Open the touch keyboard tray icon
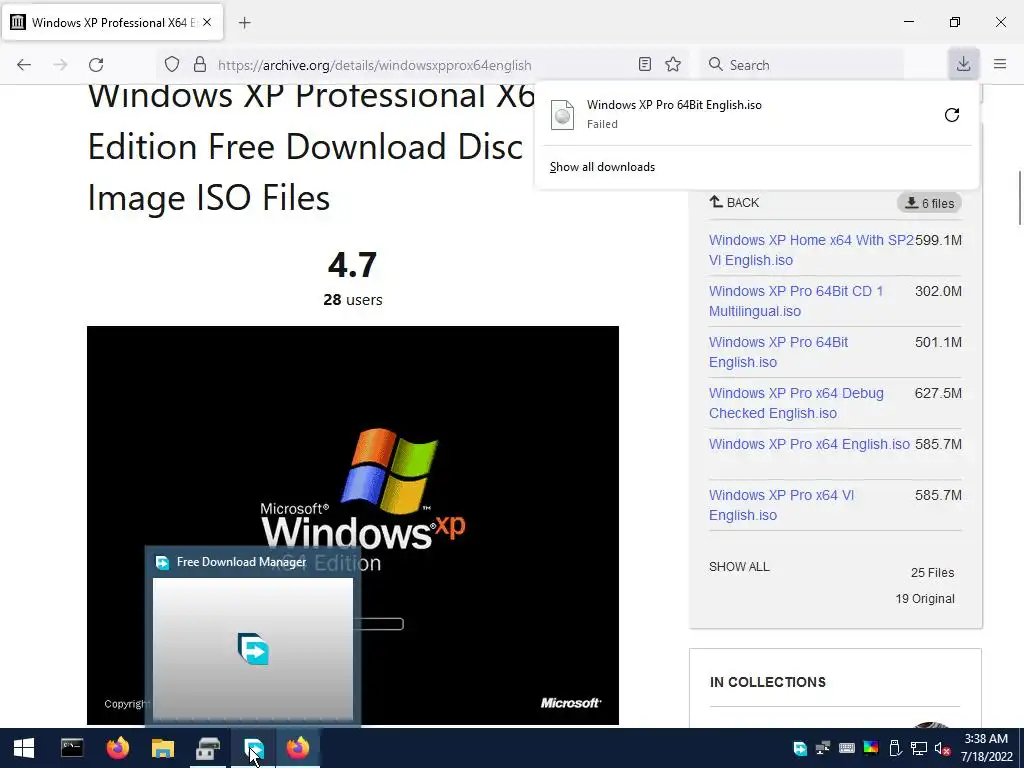 [846, 748]
